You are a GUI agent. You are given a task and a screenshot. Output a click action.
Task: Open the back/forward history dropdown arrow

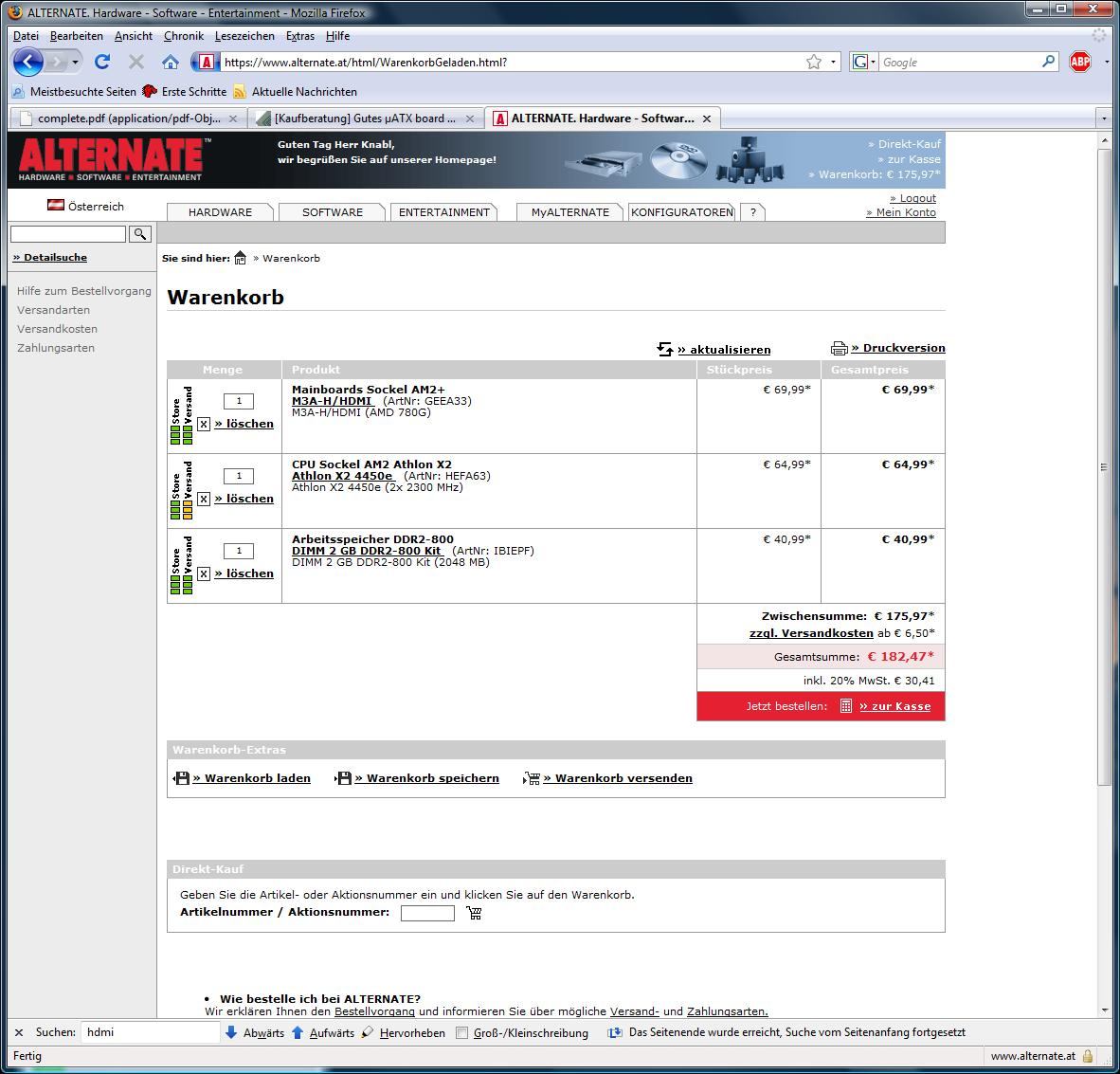click(75, 63)
